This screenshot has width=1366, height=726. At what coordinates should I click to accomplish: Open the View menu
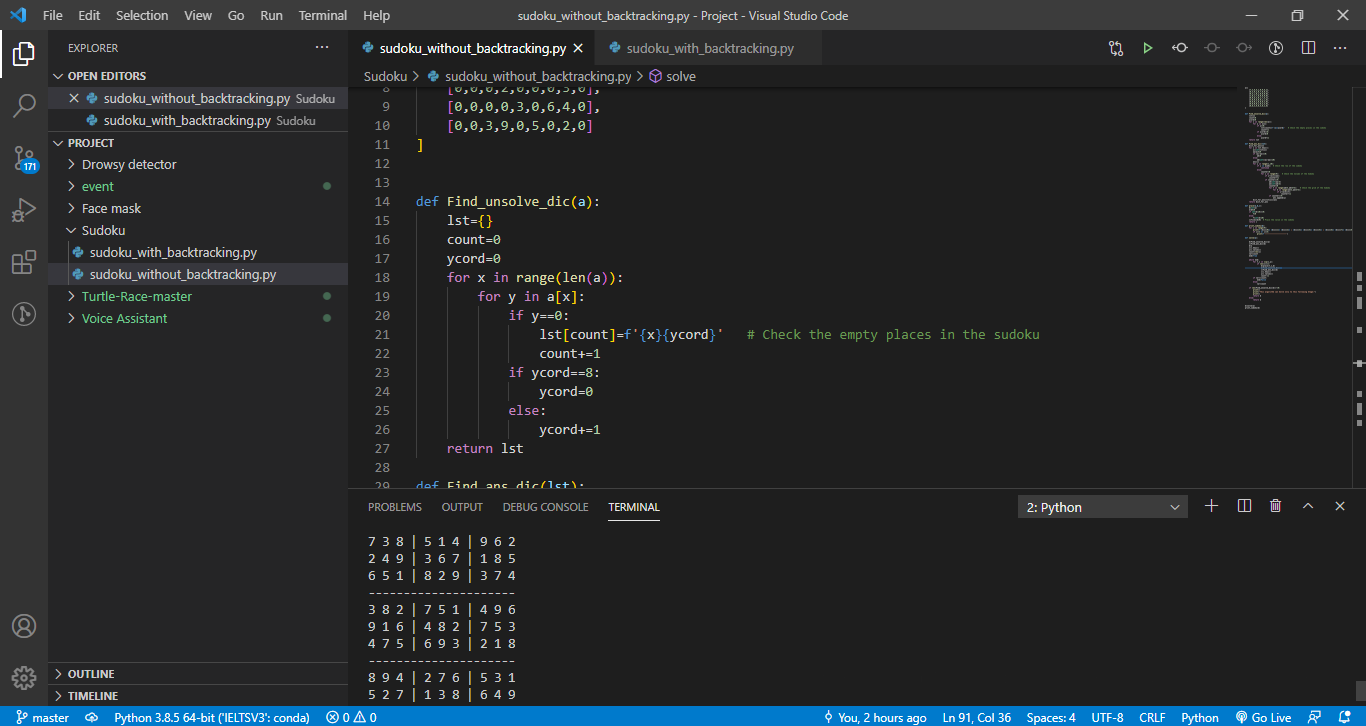point(198,15)
